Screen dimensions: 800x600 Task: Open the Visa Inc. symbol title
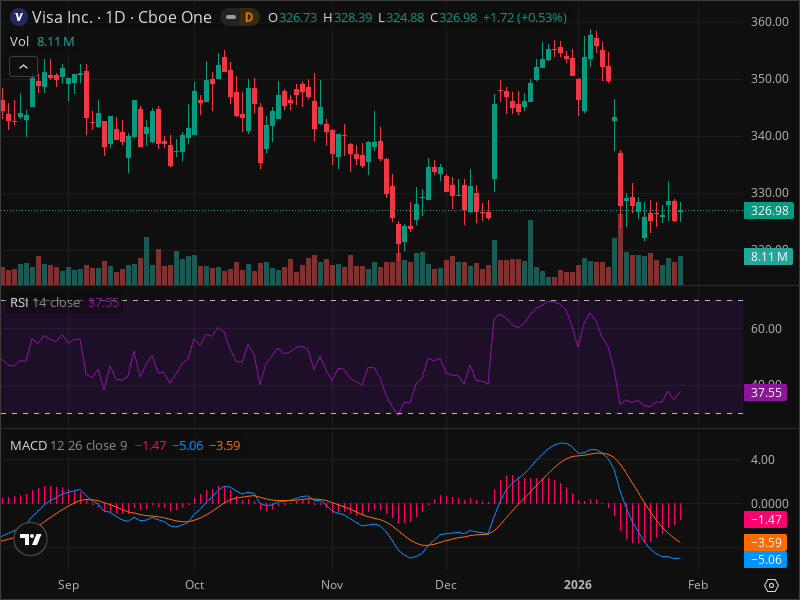coord(121,17)
